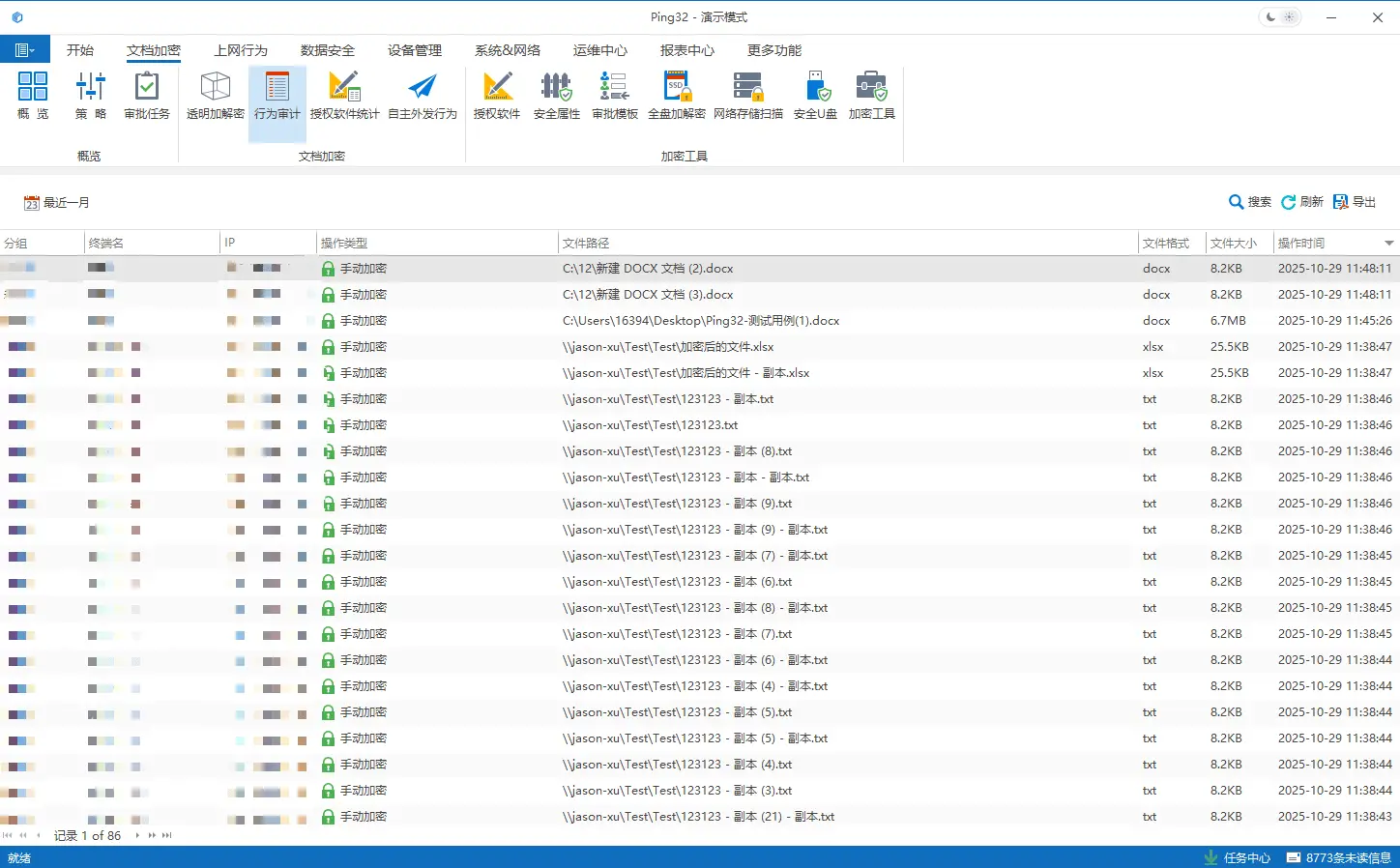
Task: Select row 加密后的文件 - 副本.xlsx
Action: tap(700, 373)
